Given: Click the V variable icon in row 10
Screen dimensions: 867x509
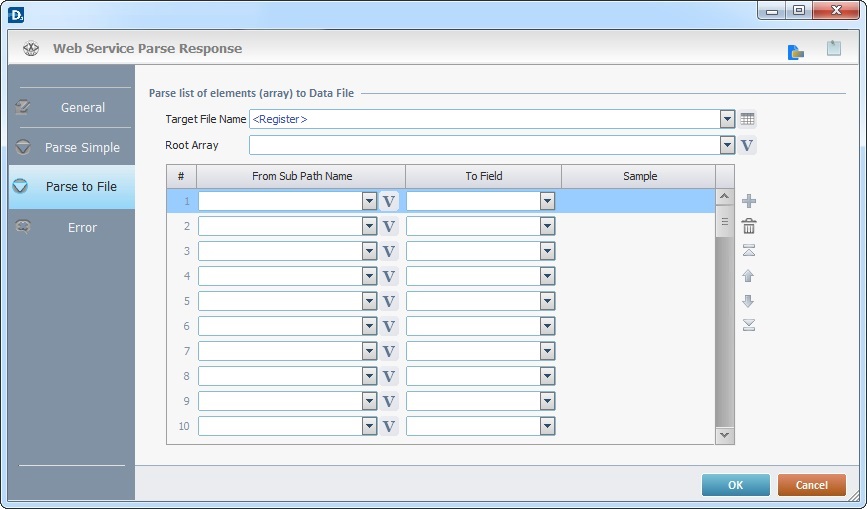Looking at the screenshot, I should point(389,426).
